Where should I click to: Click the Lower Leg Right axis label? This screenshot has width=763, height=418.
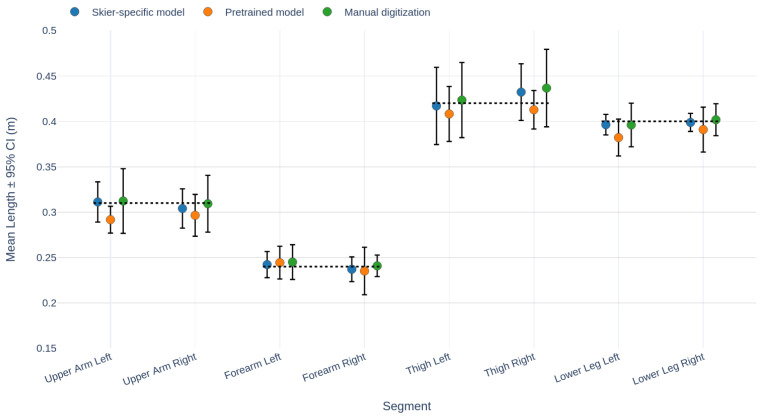(x=669, y=369)
